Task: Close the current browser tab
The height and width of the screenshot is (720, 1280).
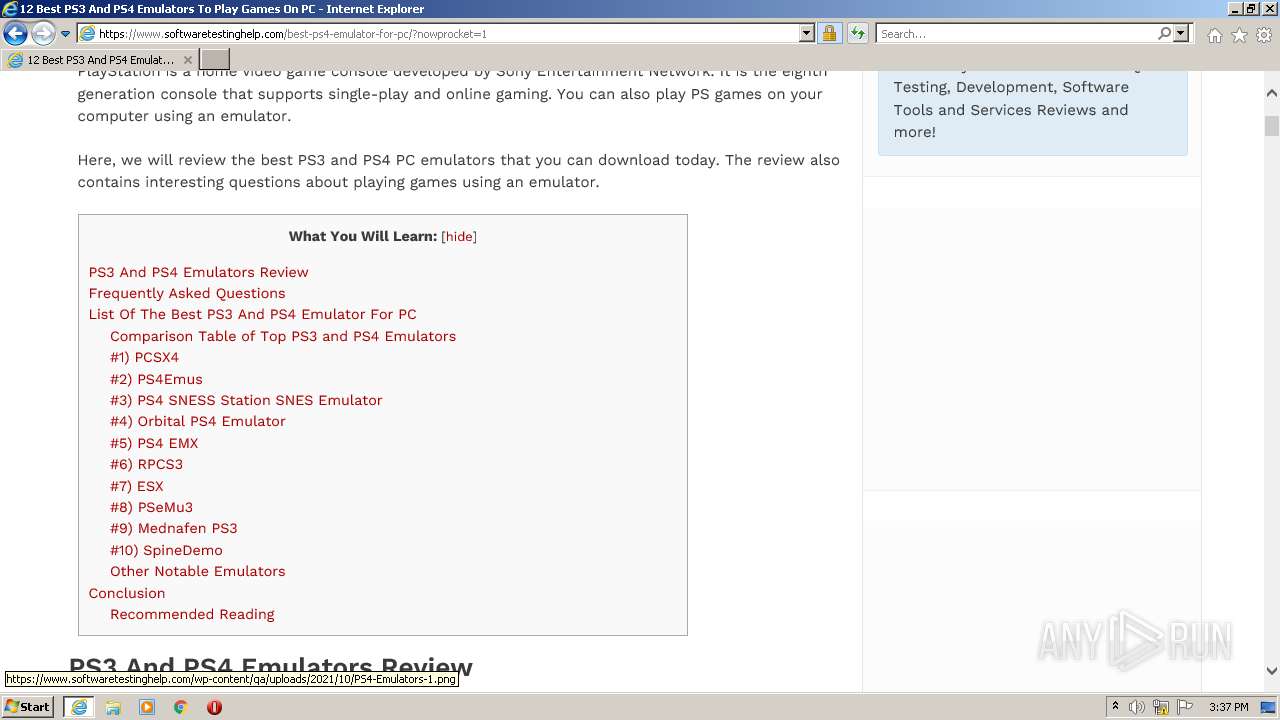Action: click(x=187, y=60)
